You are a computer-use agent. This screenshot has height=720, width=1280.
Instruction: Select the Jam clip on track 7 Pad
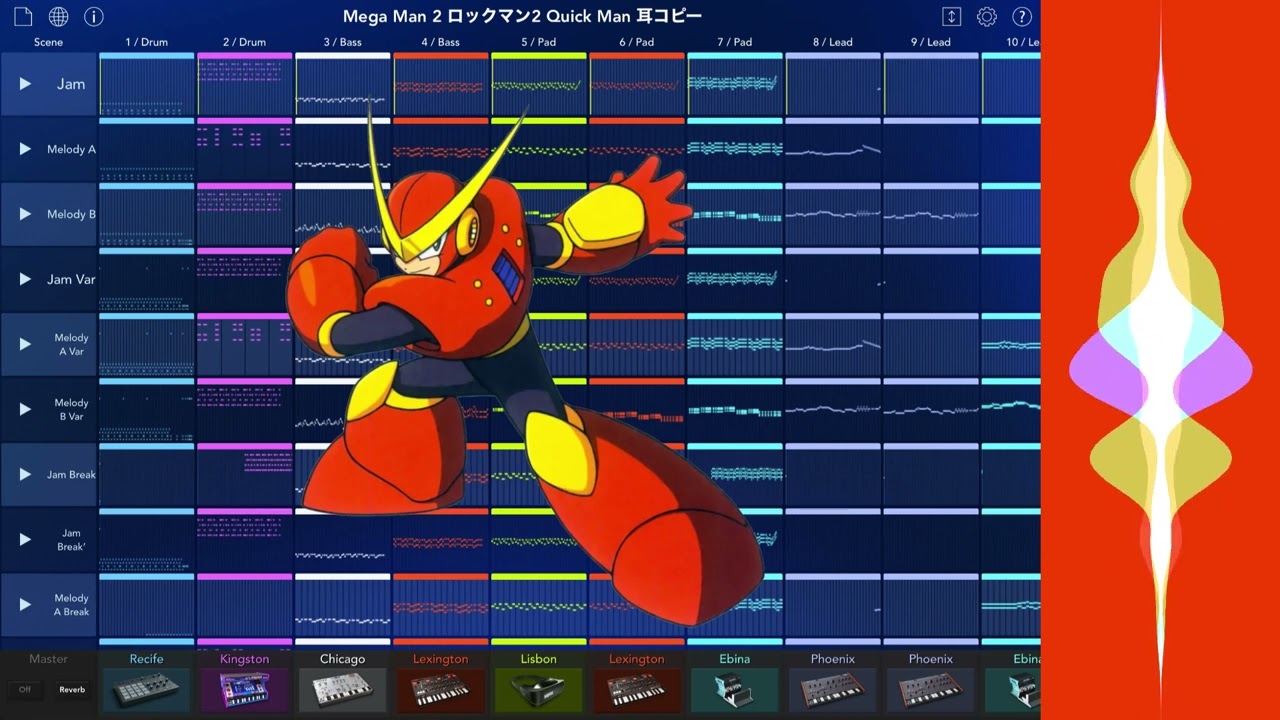[734, 84]
